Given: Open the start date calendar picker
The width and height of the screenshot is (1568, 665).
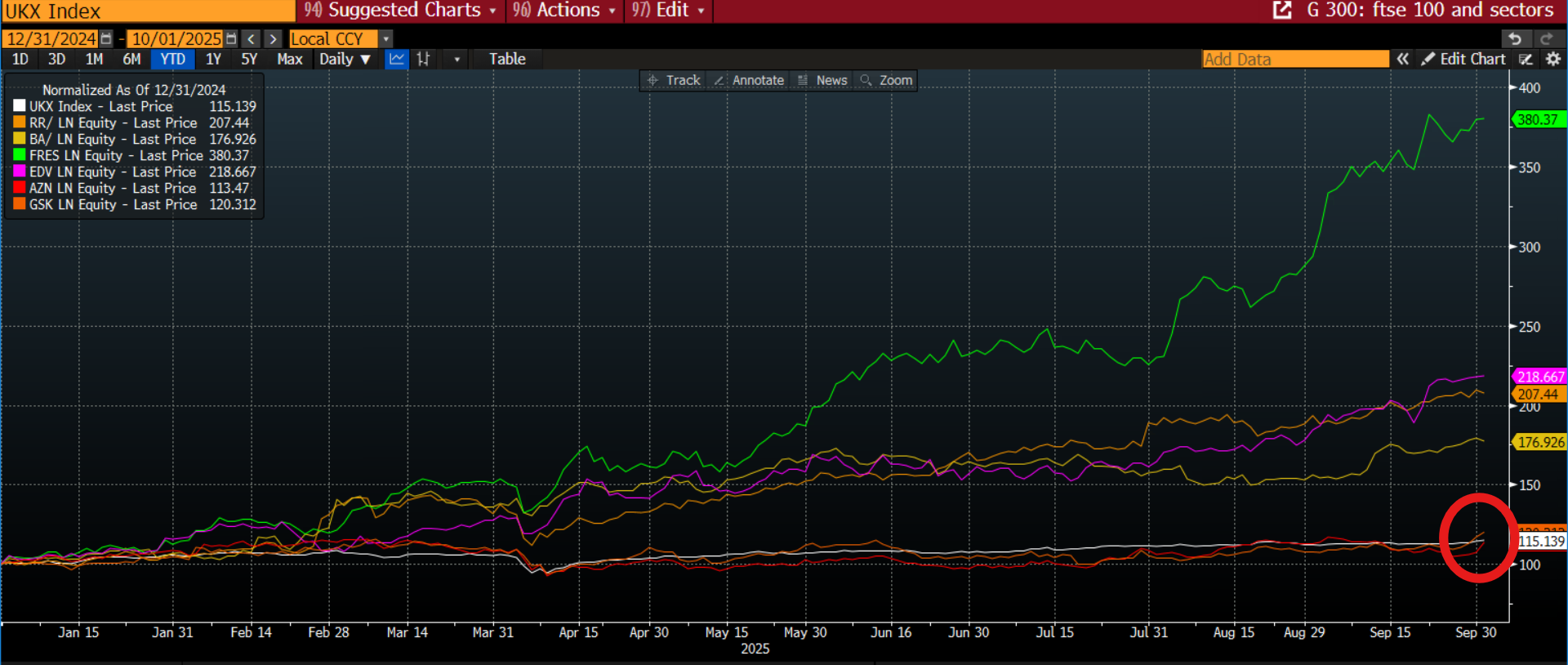Looking at the screenshot, I should (106, 38).
